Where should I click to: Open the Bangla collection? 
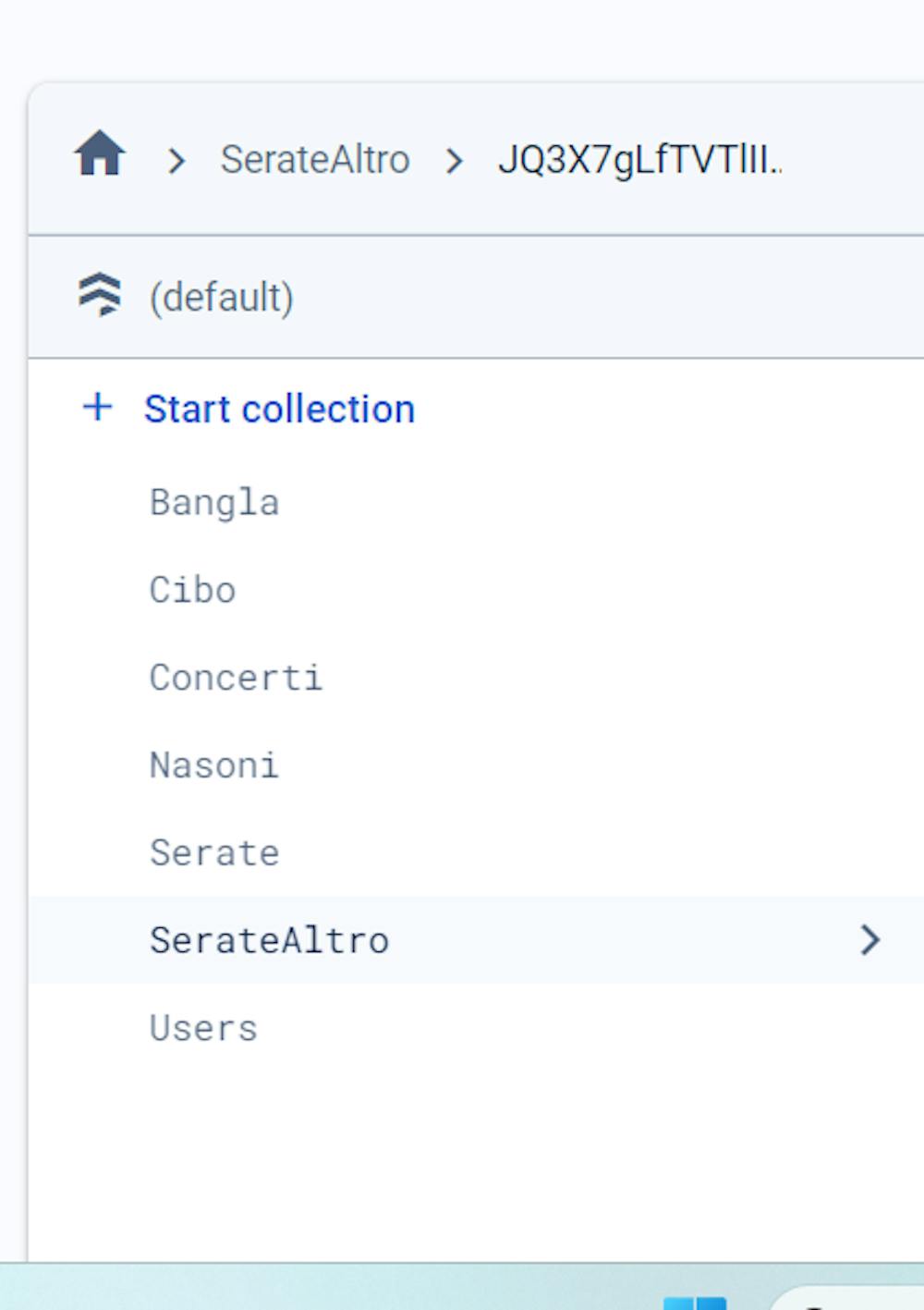coord(214,503)
